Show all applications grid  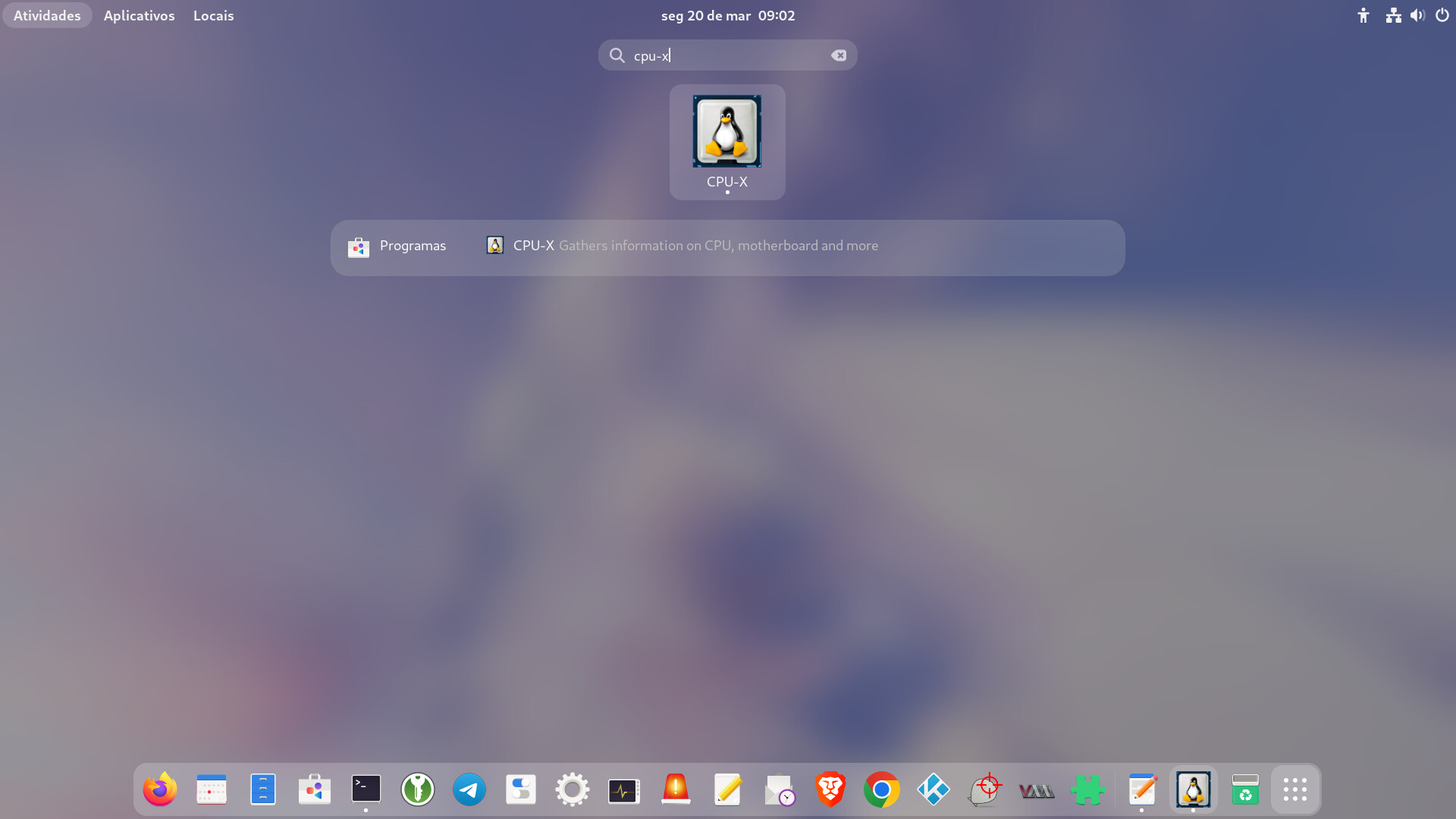tap(1295, 789)
